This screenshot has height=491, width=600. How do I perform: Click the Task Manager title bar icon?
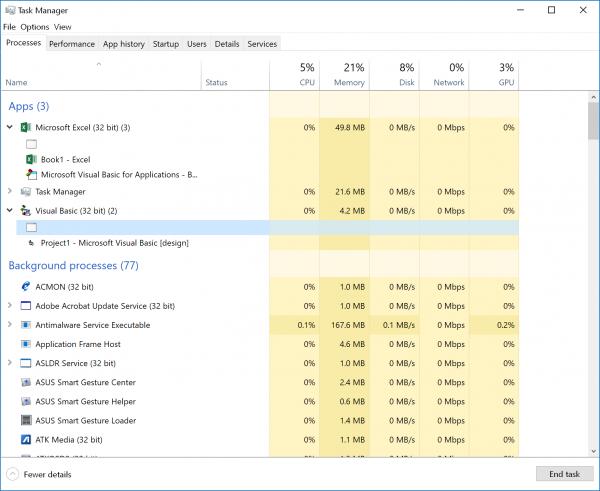tap(10, 10)
